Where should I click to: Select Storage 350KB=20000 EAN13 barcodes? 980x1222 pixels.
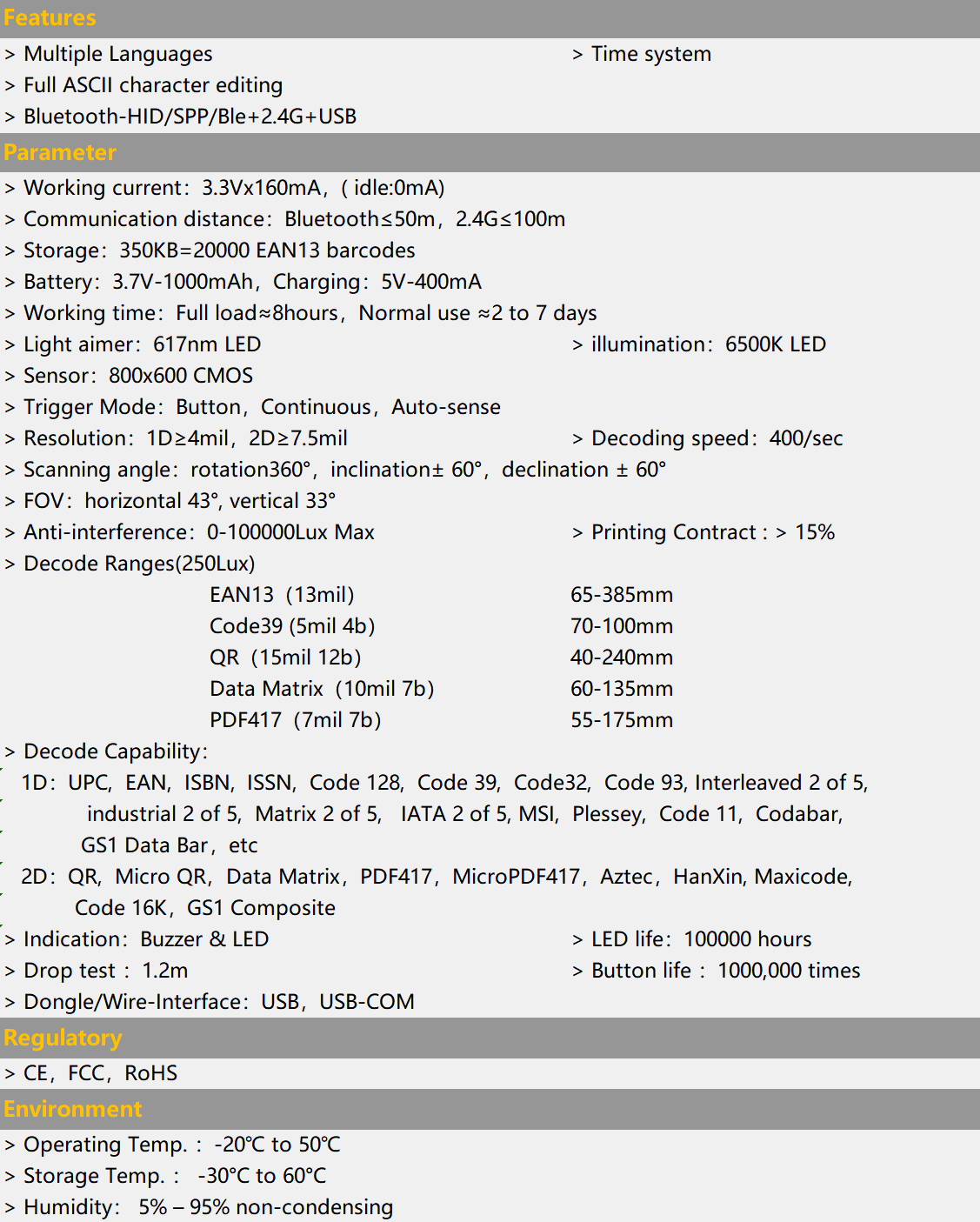tap(210, 250)
